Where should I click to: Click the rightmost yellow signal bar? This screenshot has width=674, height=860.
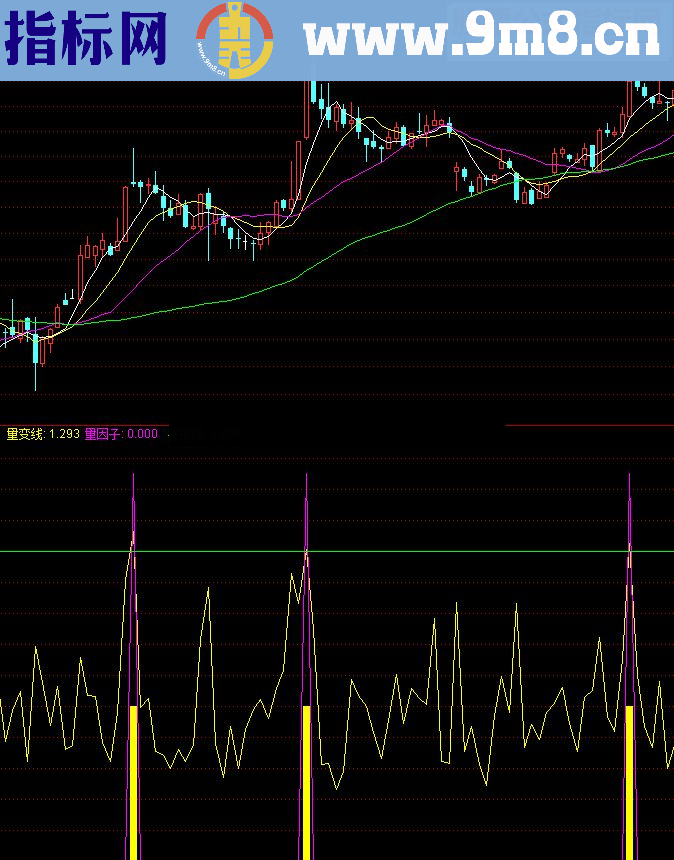point(629,780)
